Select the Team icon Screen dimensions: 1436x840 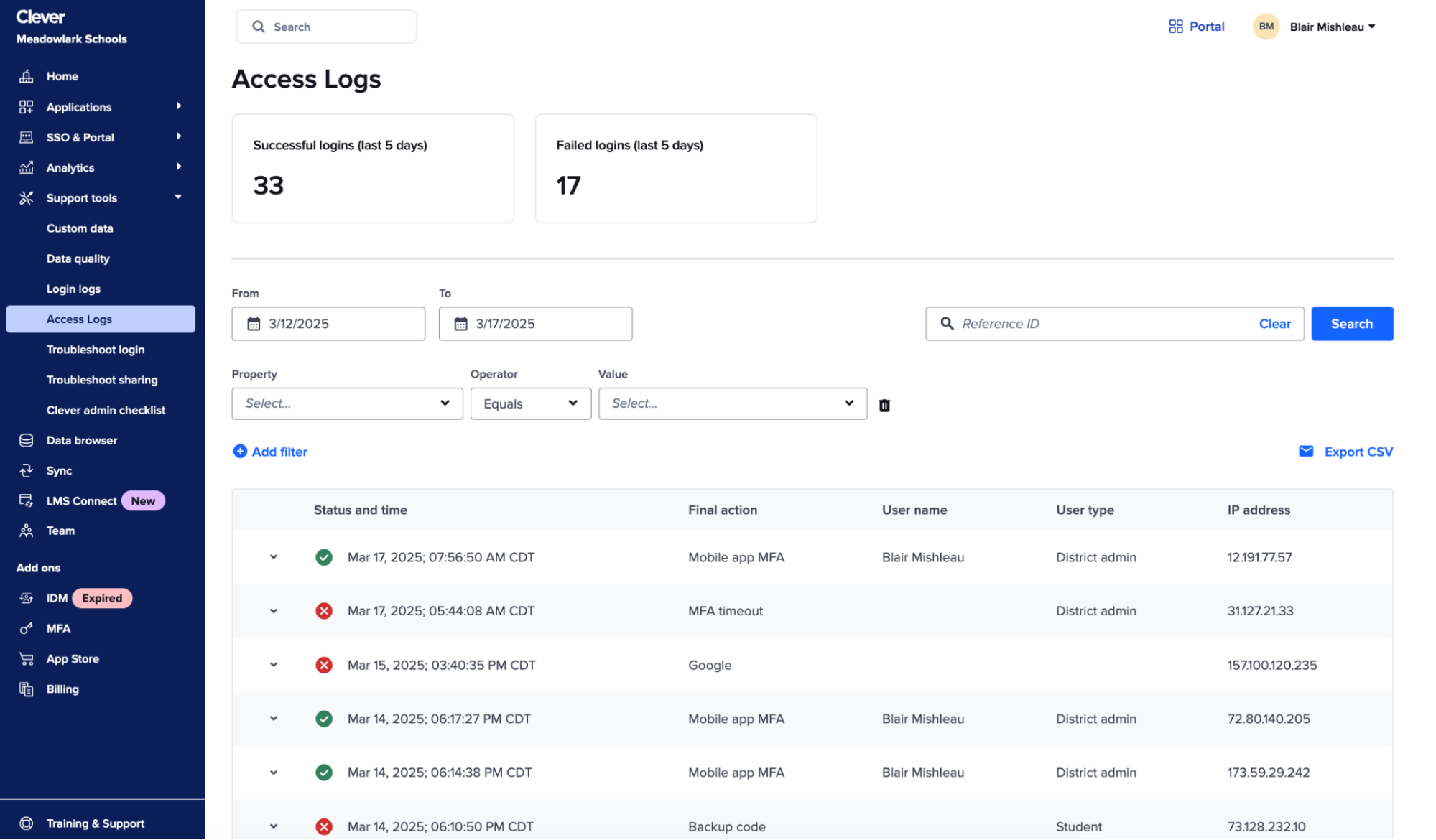tap(26, 531)
